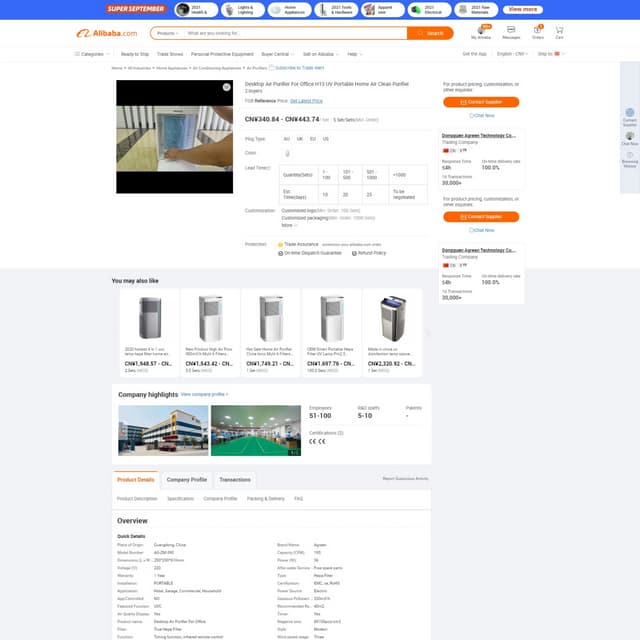This screenshot has width=640, height=640.
Task: Open Lights & Lighting banner category
Action: 242,9
